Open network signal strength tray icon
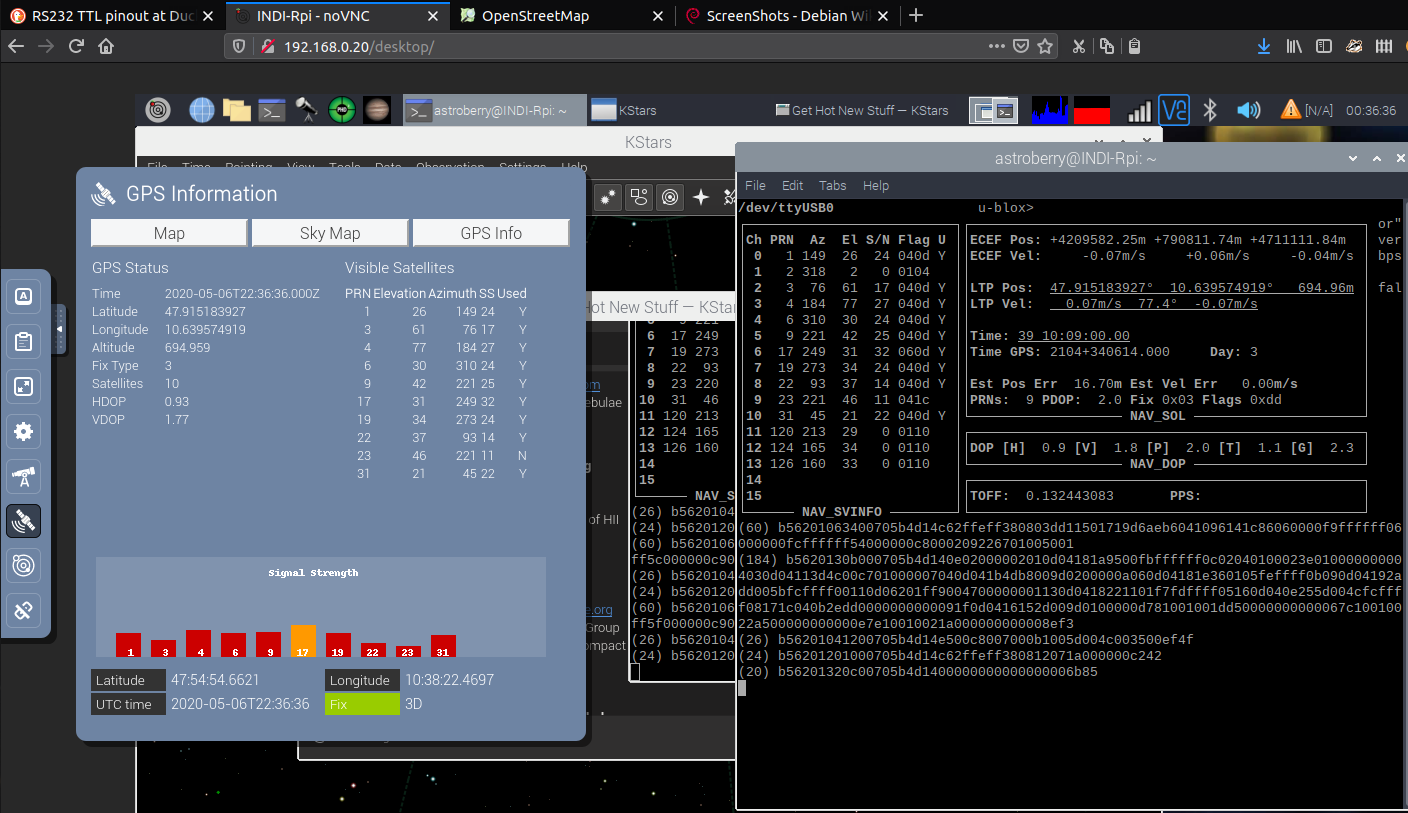The height and width of the screenshot is (813, 1408). (x=1139, y=110)
